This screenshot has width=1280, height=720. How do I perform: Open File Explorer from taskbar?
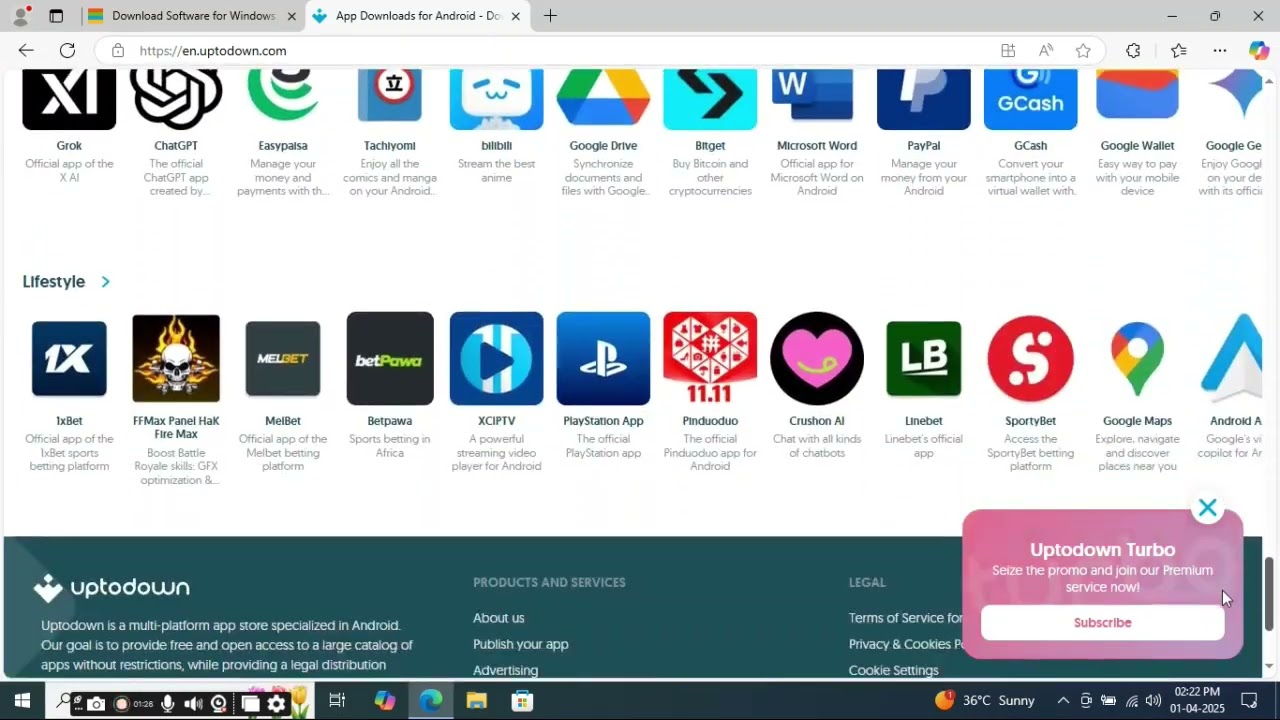476,701
